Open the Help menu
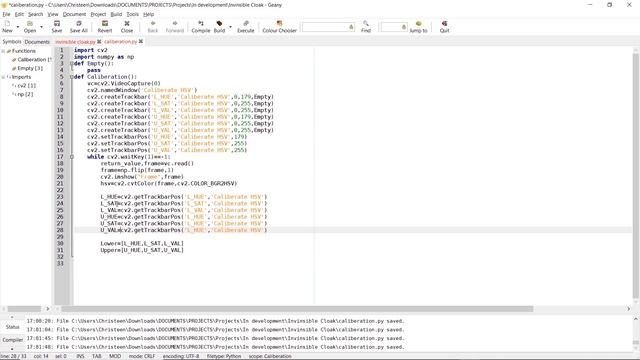640x360 pixels. 149,14
